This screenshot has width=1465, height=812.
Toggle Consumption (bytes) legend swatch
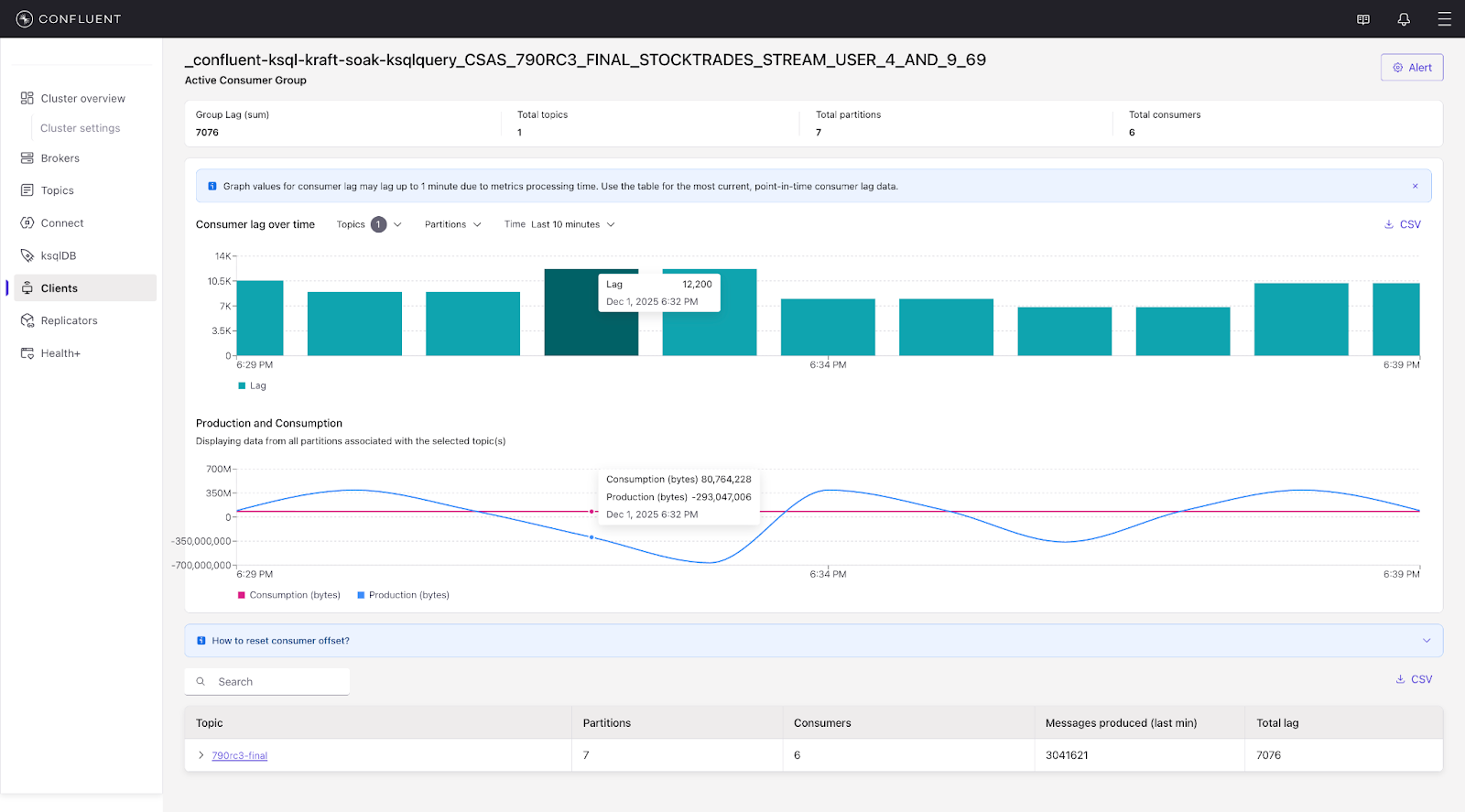(x=242, y=595)
